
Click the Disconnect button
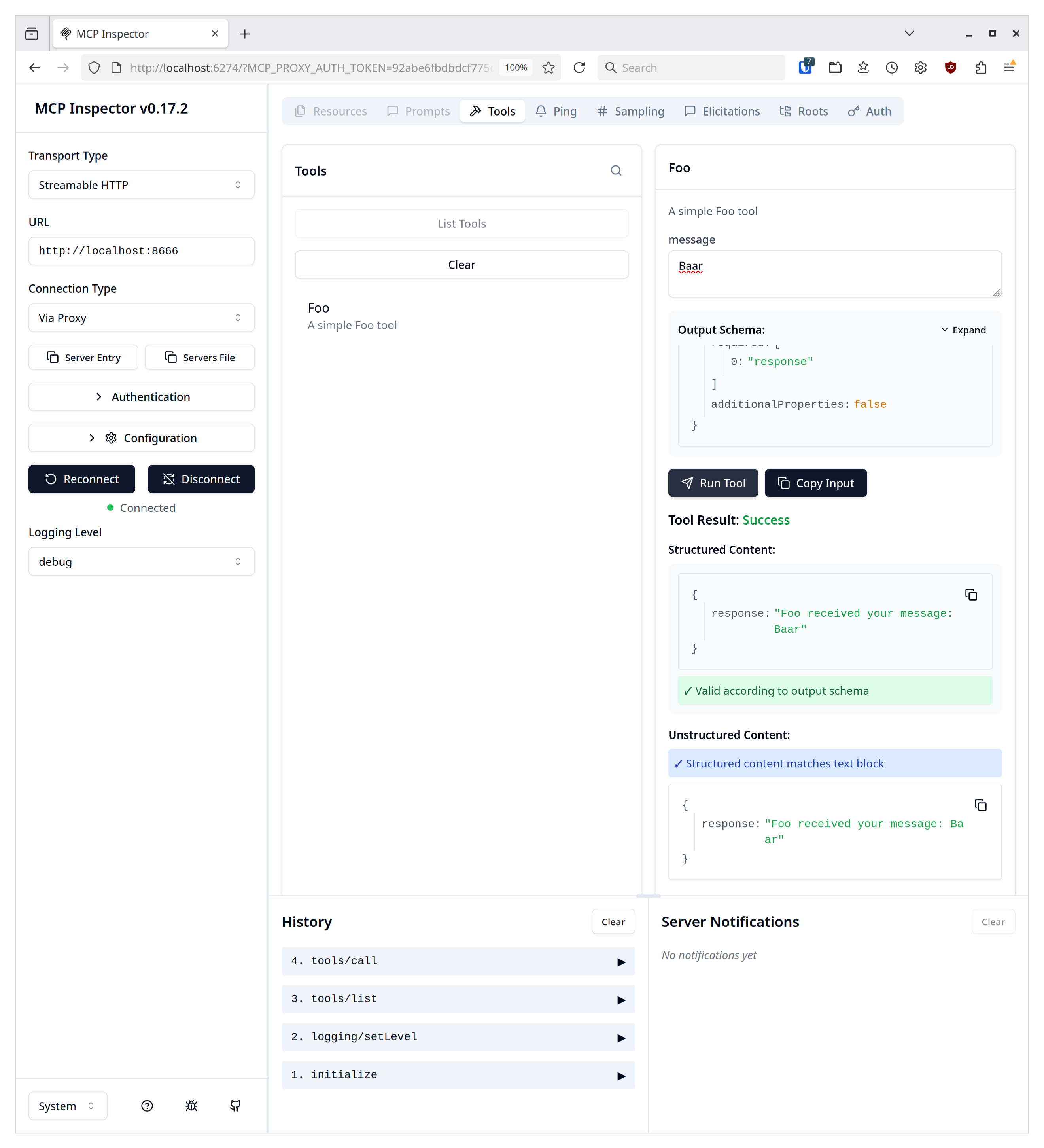pyautogui.click(x=201, y=479)
